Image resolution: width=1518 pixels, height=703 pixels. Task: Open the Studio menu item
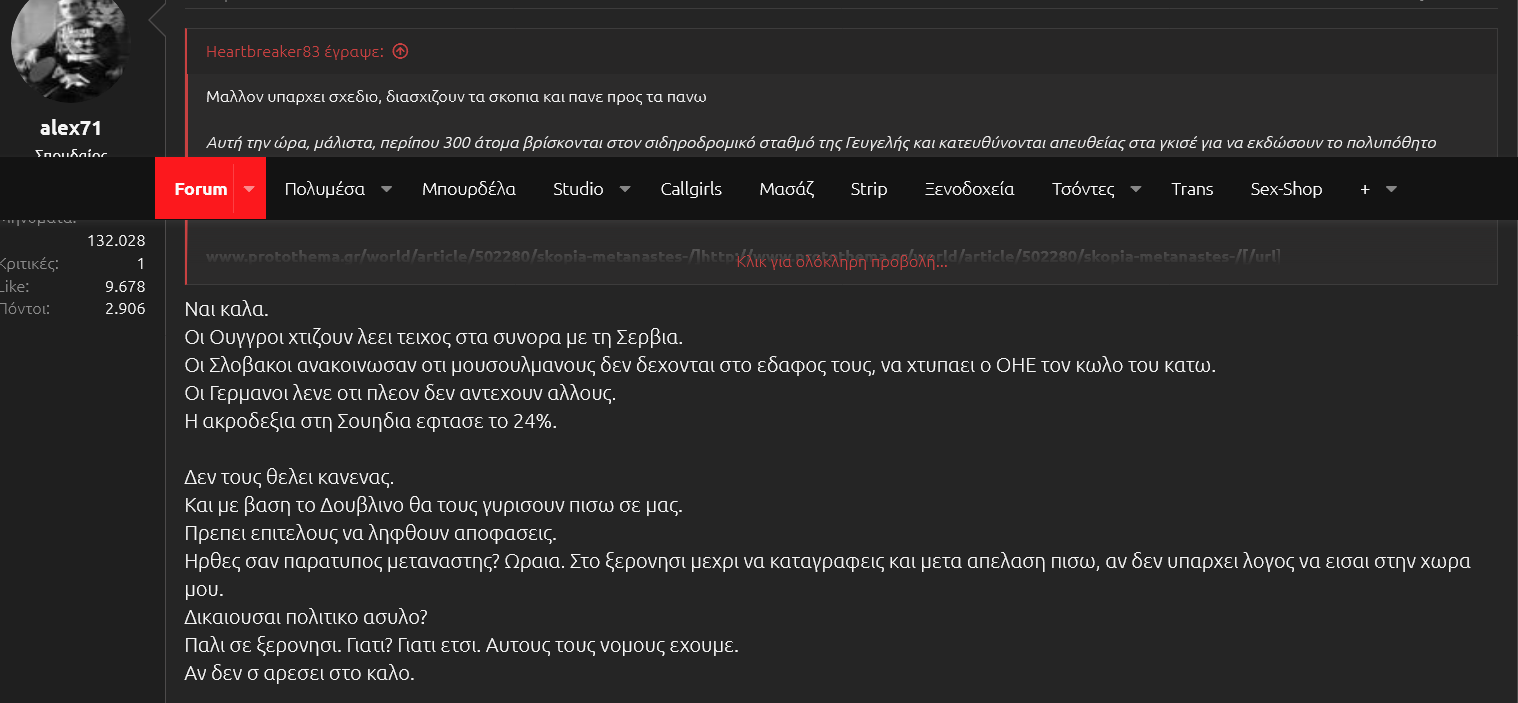point(578,189)
